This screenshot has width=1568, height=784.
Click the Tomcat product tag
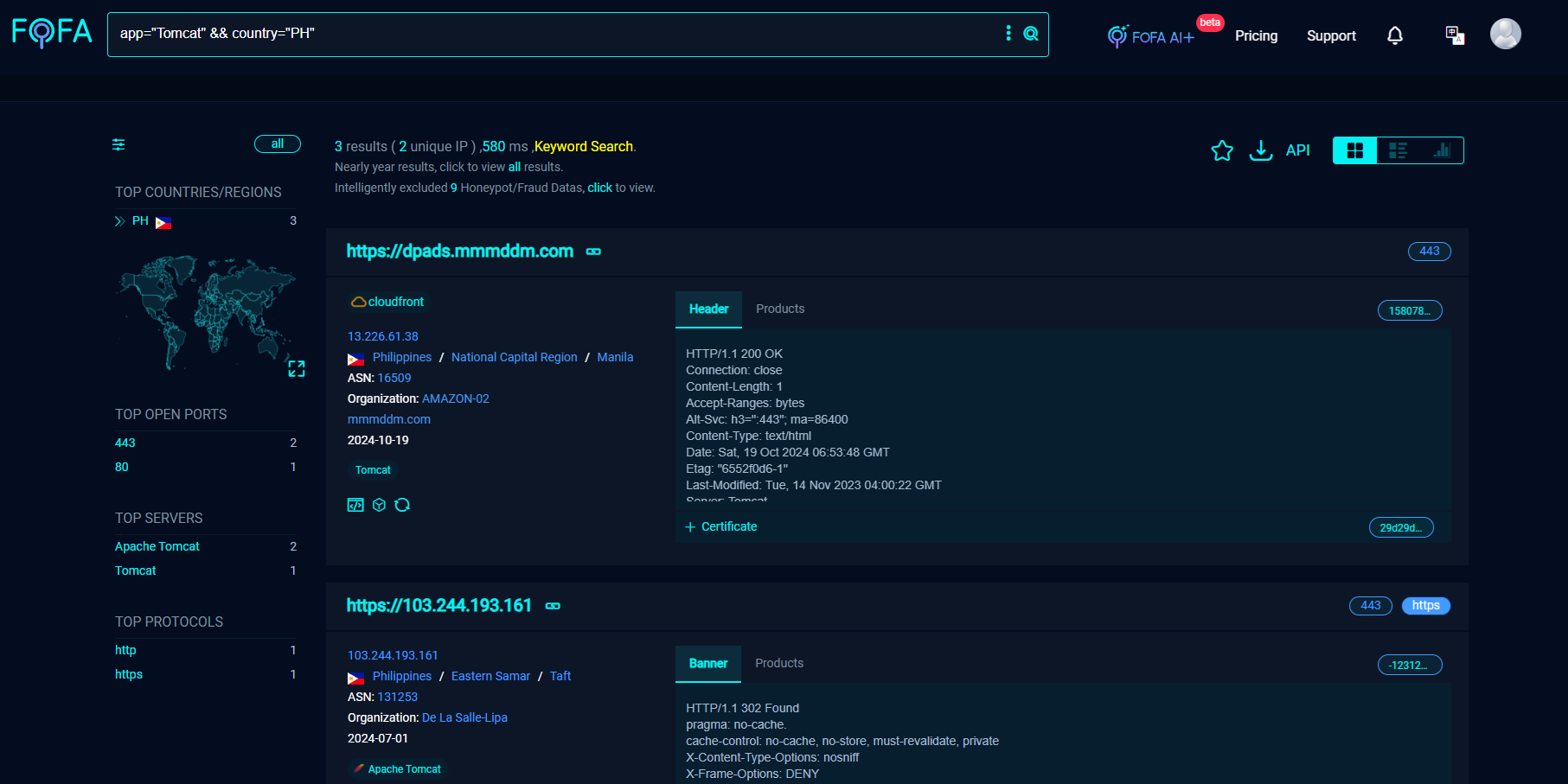(x=373, y=470)
